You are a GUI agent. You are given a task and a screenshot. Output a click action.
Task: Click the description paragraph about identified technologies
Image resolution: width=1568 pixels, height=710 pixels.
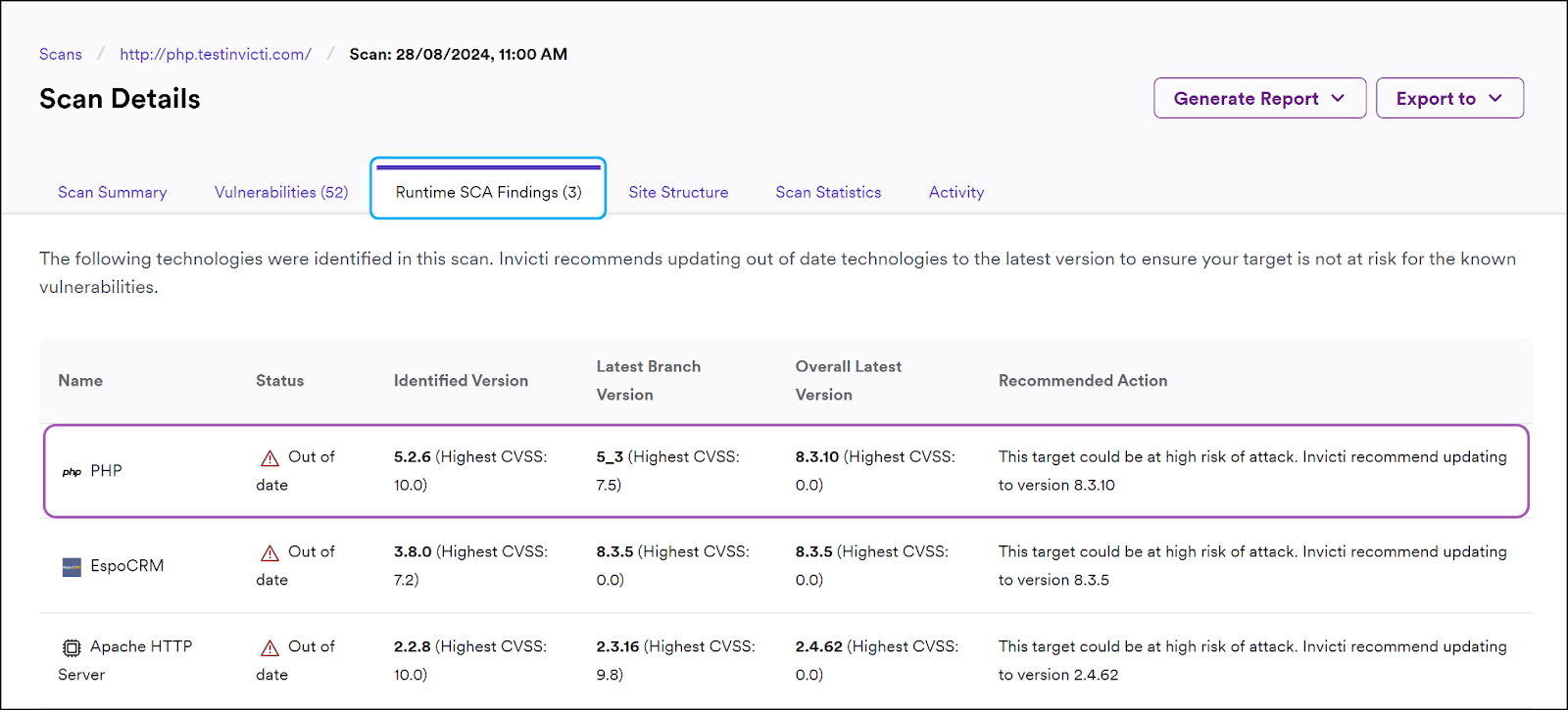coord(777,272)
